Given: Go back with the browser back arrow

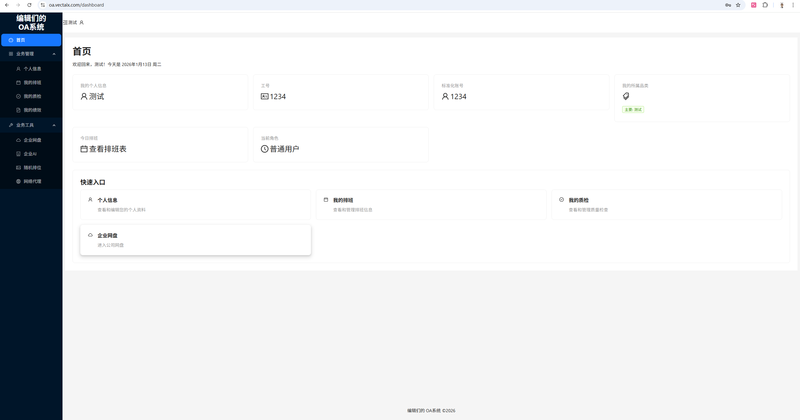Looking at the screenshot, I should 7,5.
